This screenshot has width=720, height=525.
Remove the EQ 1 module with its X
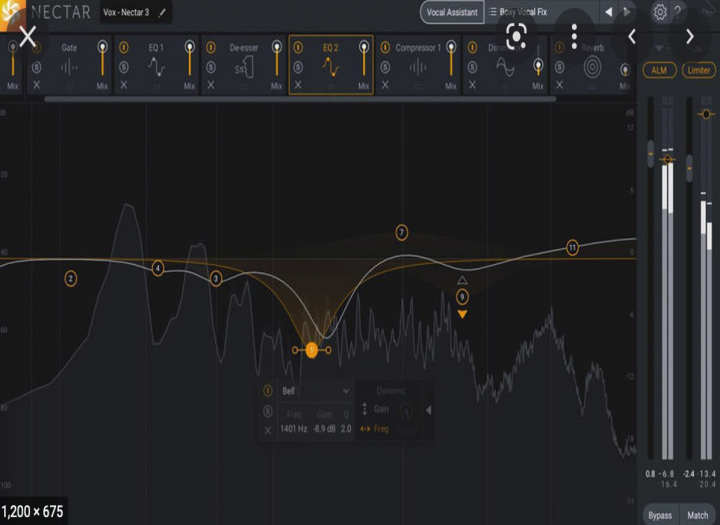[124, 85]
